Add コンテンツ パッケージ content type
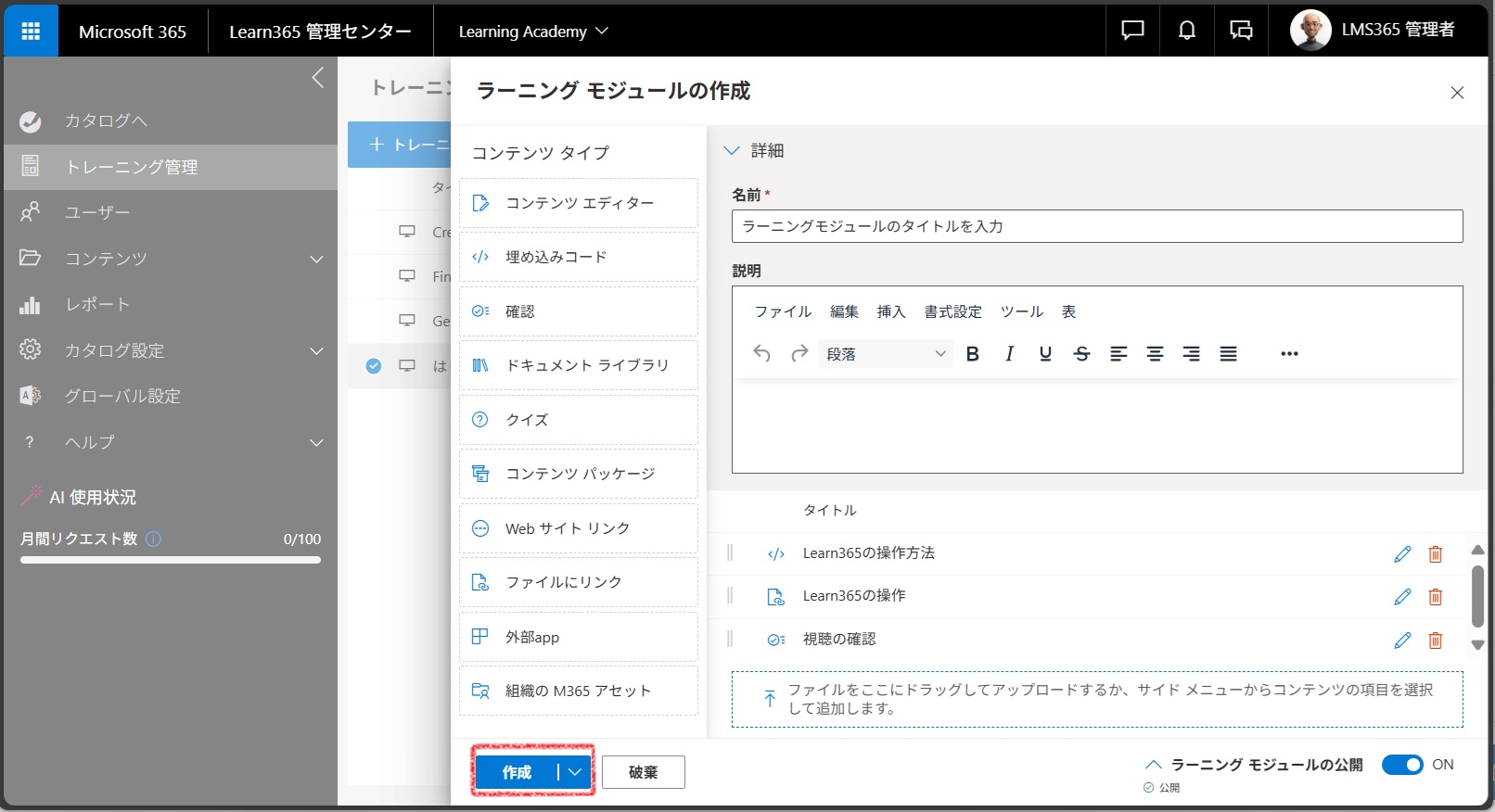This screenshot has height=812, width=1495. click(579, 474)
